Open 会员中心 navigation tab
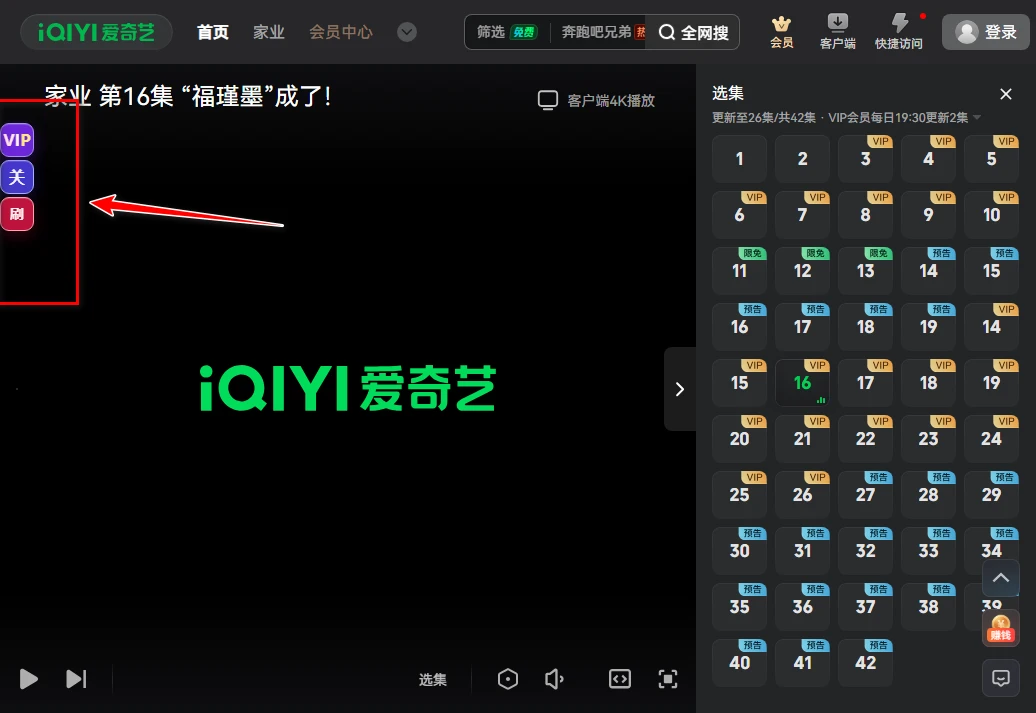1036x713 pixels. [341, 32]
